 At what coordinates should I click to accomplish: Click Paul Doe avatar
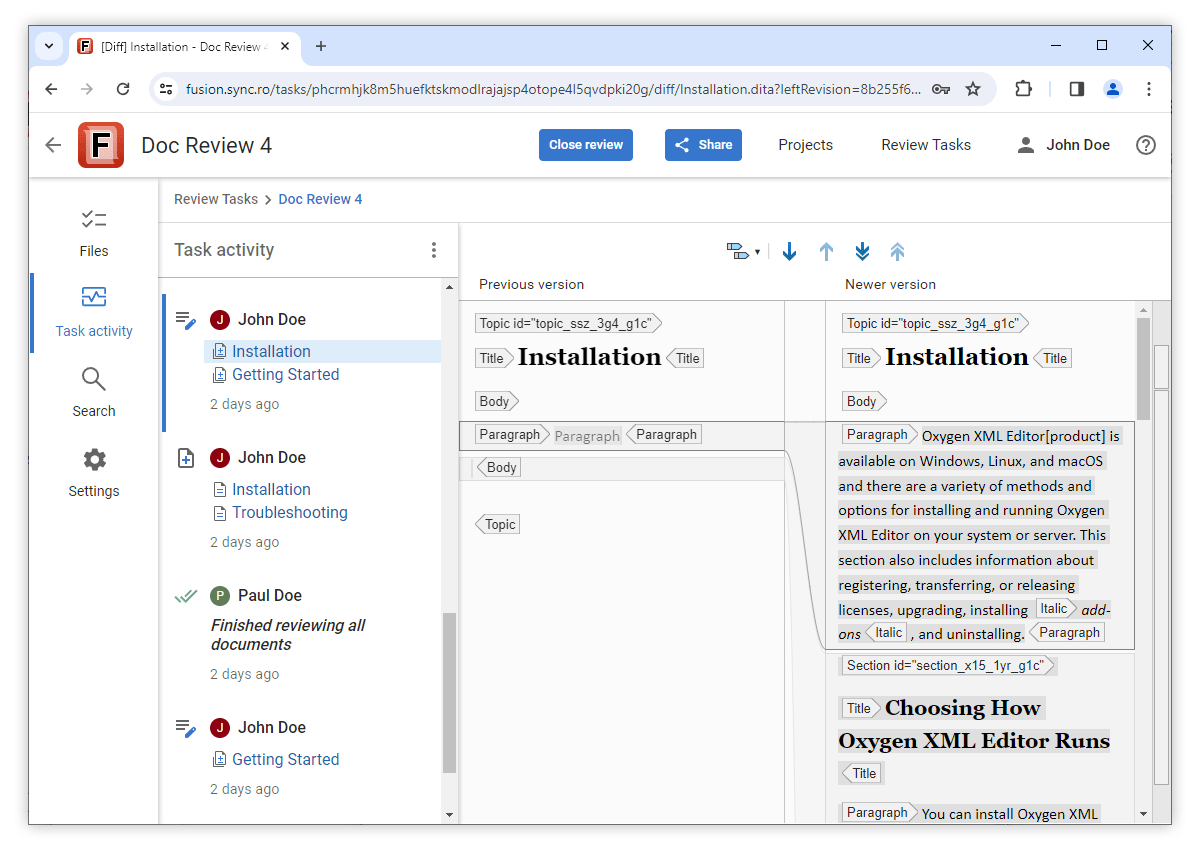pos(220,596)
